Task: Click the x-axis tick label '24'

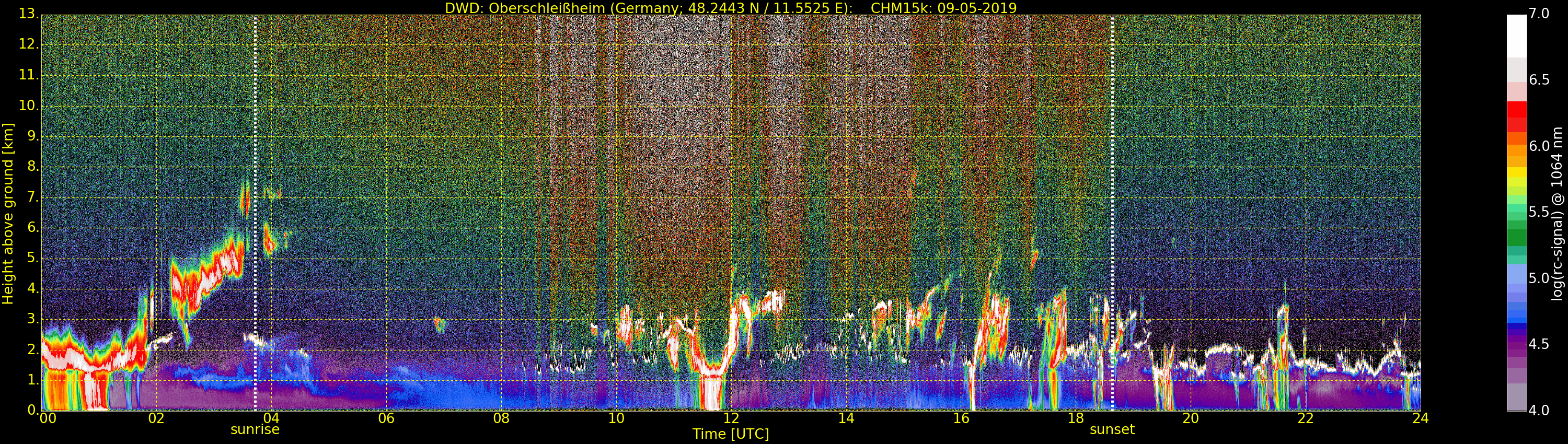Action: coord(1421,418)
